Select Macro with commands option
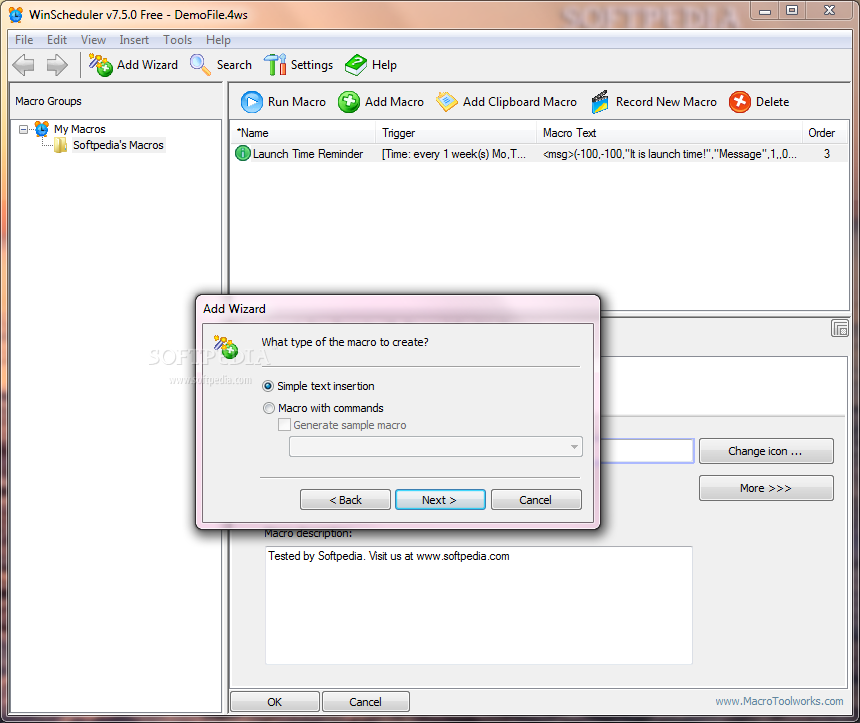The image size is (860, 723). [323, 408]
